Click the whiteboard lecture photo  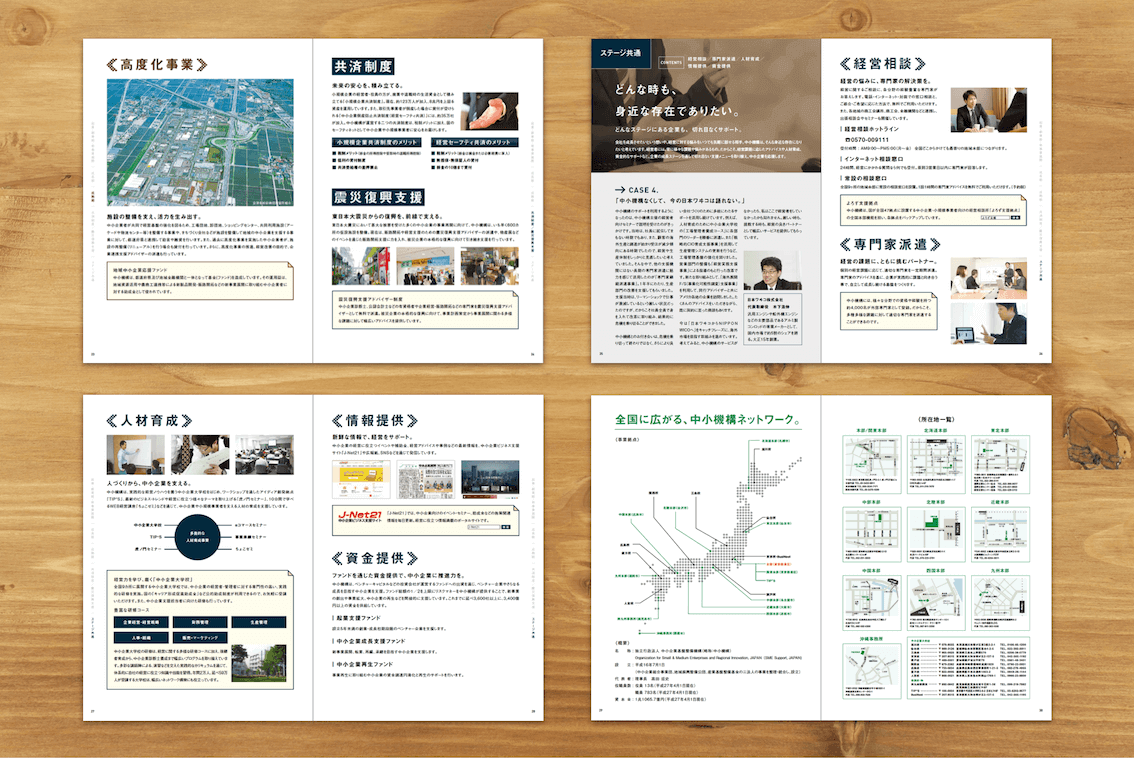[x=136, y=454]
